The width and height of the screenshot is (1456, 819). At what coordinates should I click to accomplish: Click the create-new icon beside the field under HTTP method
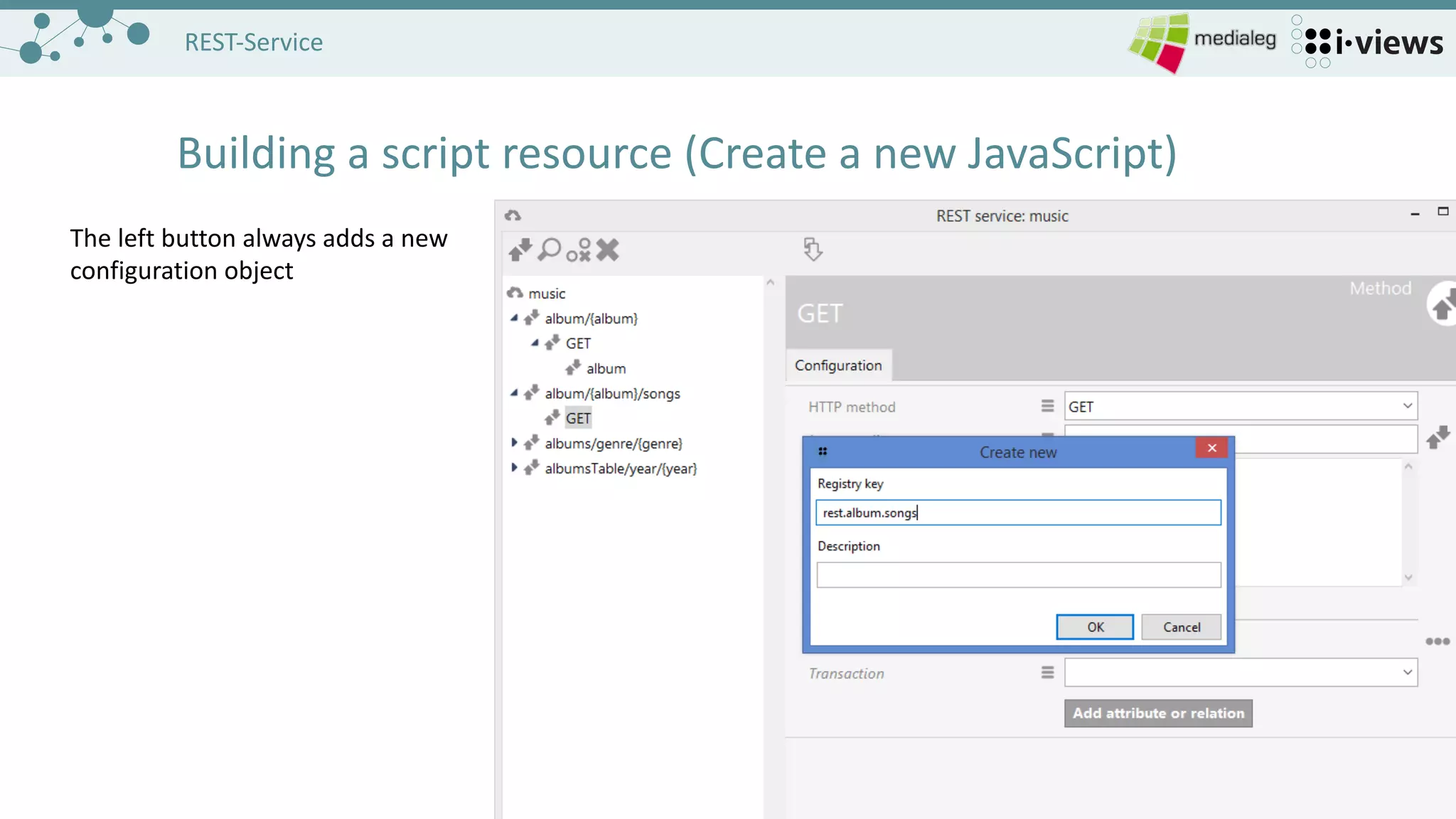click(1438, 437)
